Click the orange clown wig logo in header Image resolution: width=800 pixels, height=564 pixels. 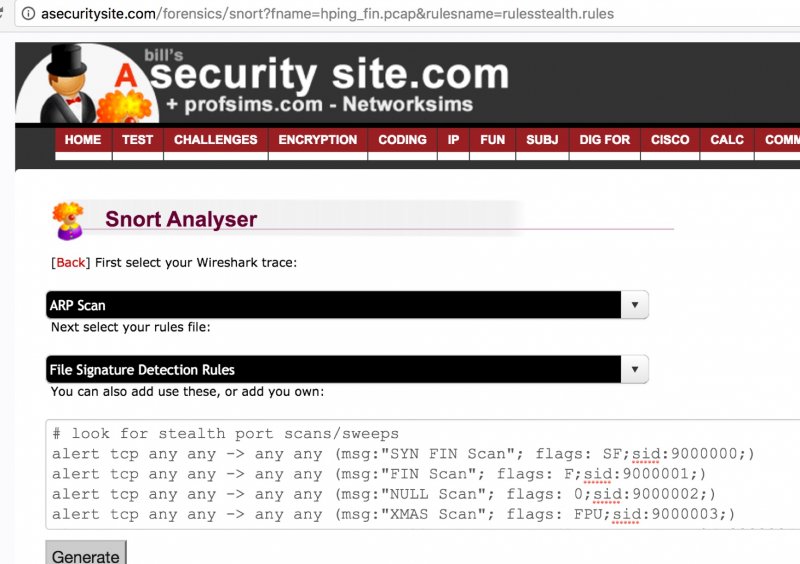click(124, 107)
